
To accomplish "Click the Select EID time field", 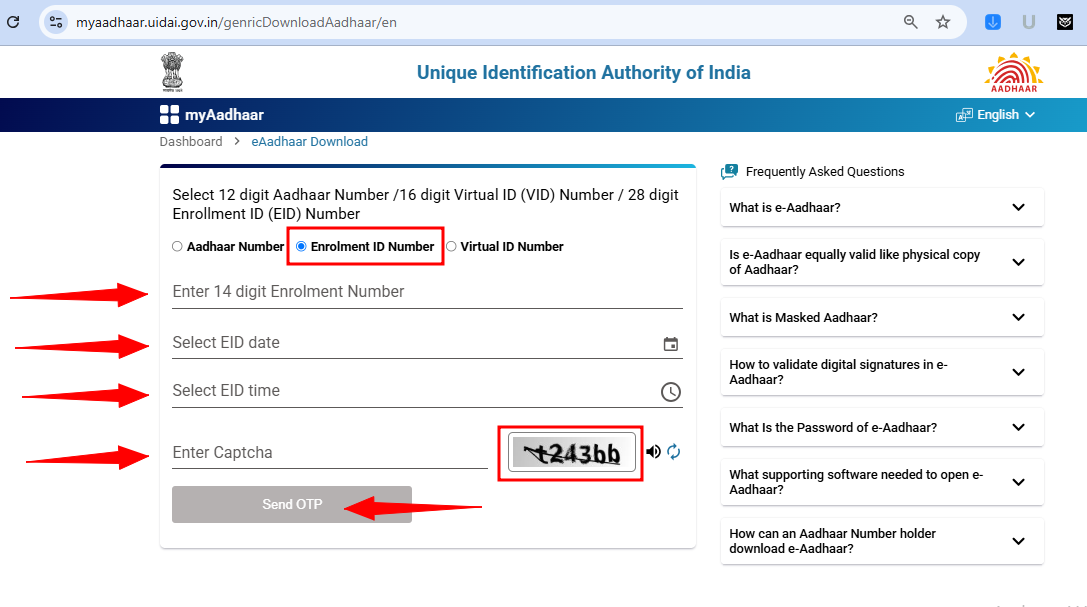I will (x=427, y=391).
